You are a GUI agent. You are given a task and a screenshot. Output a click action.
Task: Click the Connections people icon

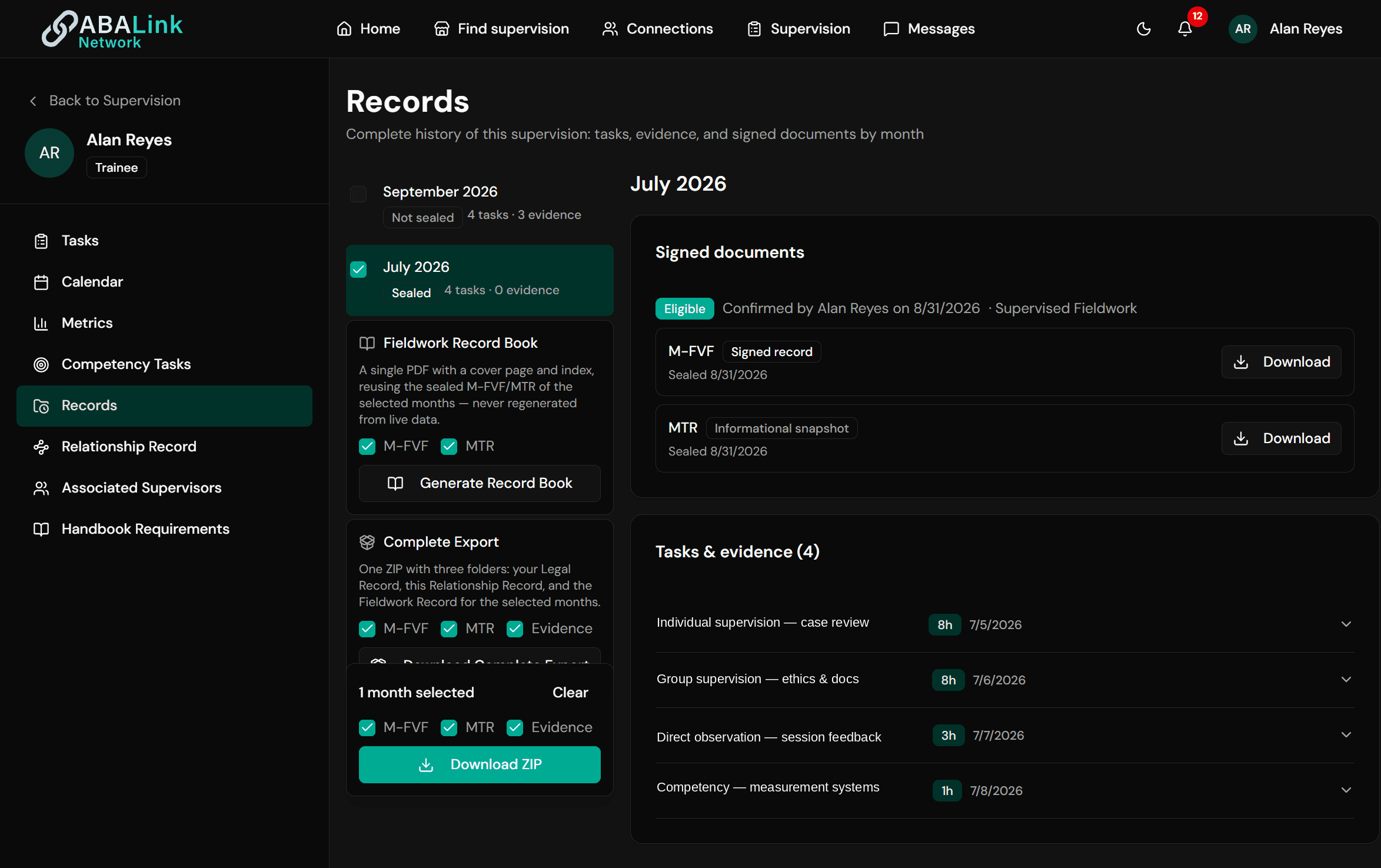coord(610,29)
